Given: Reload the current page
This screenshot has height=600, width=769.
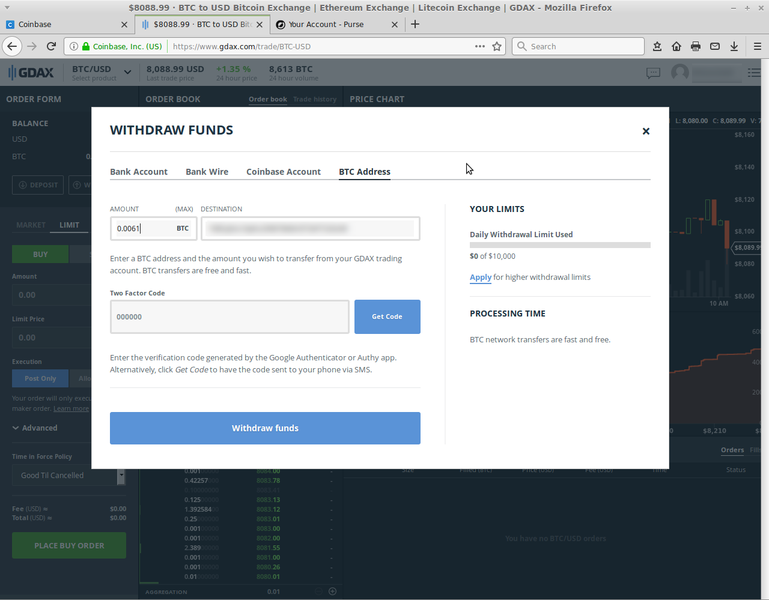Looking at the screenshot, I should [51, 46].
